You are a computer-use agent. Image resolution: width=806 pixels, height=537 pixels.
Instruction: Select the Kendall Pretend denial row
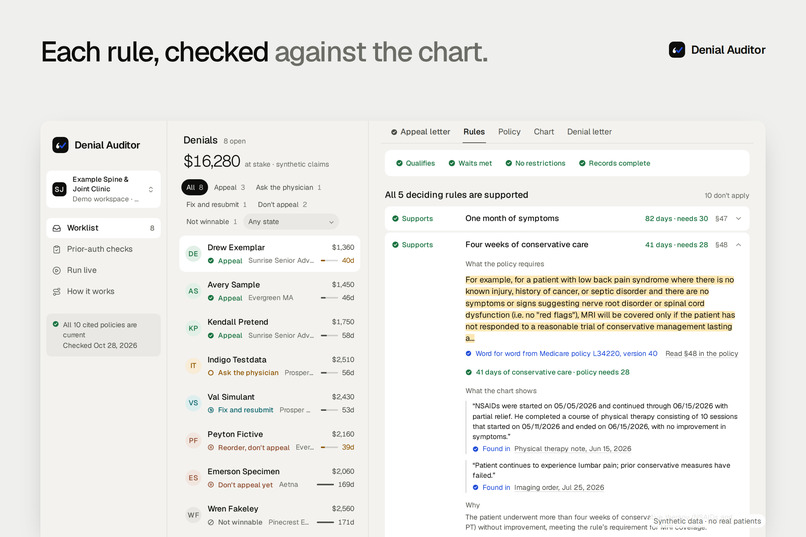(x=269, y=328)
